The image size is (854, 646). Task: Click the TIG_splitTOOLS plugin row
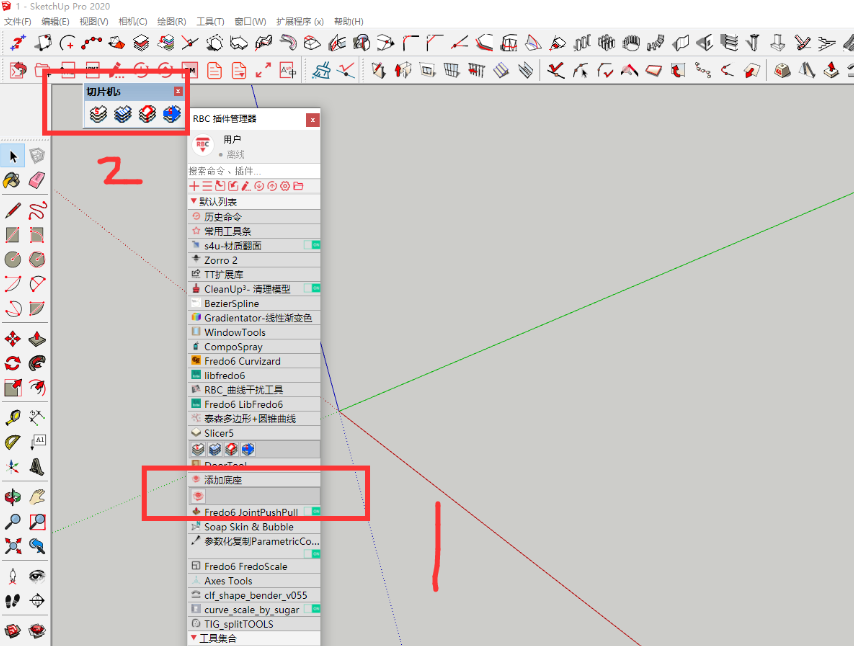coord(254,624)
